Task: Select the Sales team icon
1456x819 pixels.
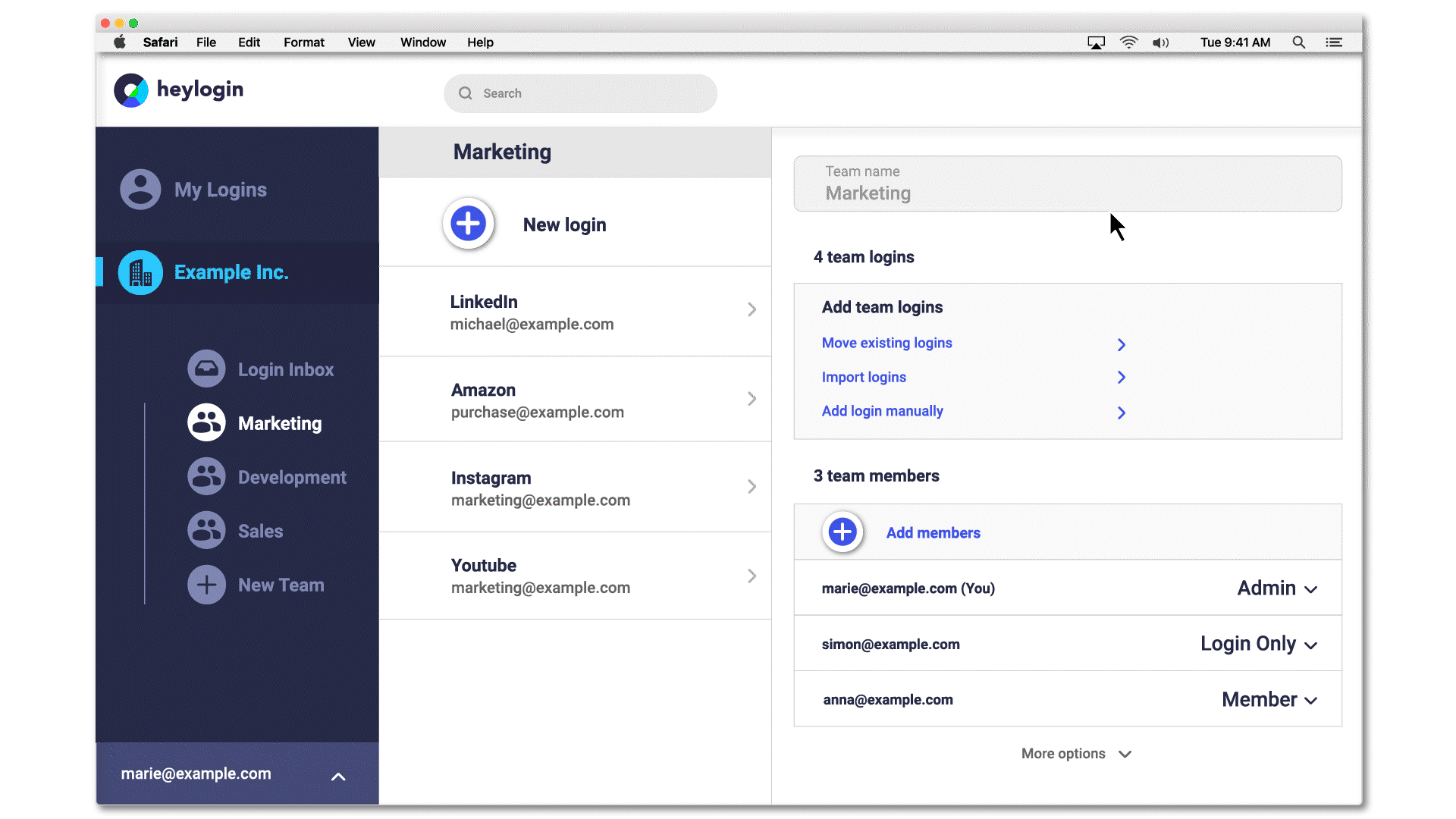Action: pos(206,531)
